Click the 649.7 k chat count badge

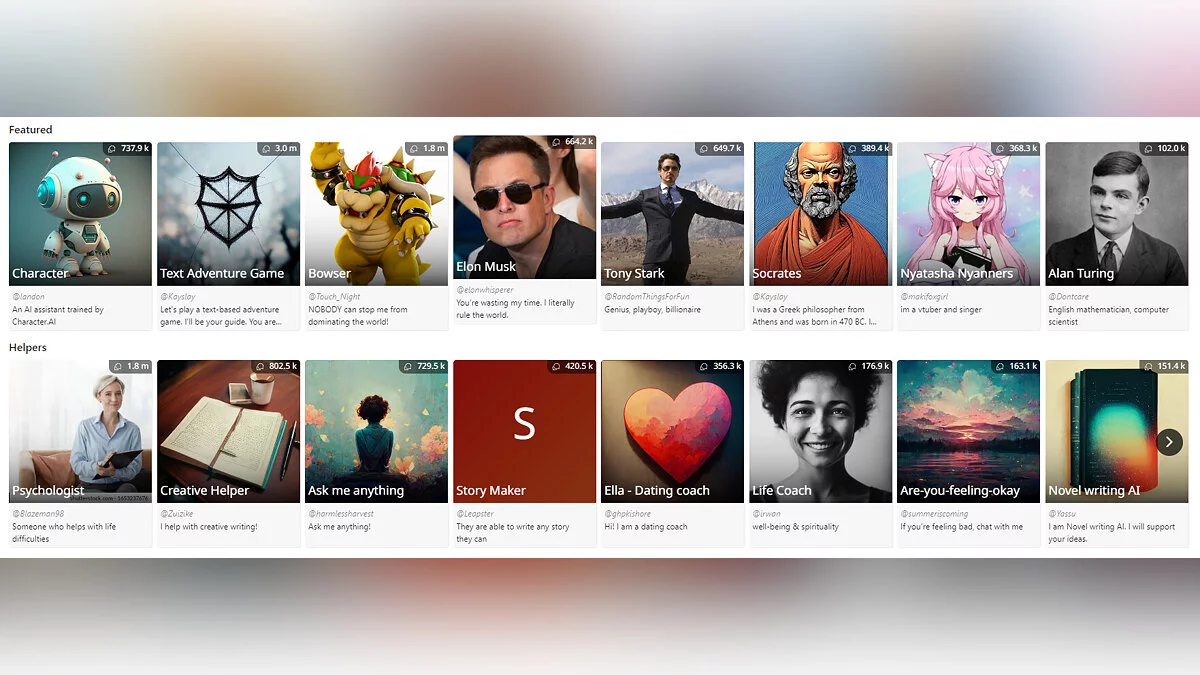click(720, 148)
